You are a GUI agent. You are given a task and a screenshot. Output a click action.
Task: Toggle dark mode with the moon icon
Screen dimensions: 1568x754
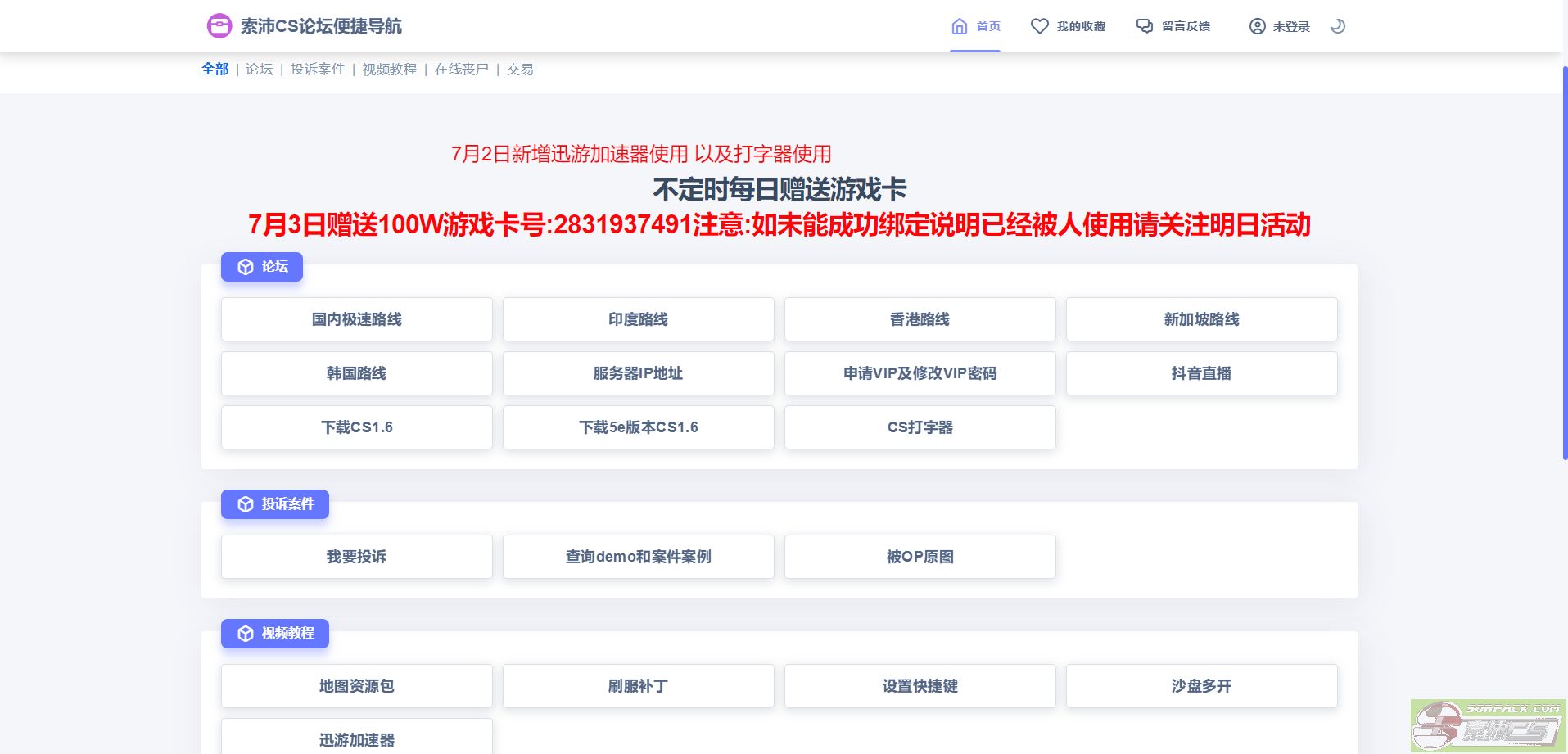(x=1338, y=26)
